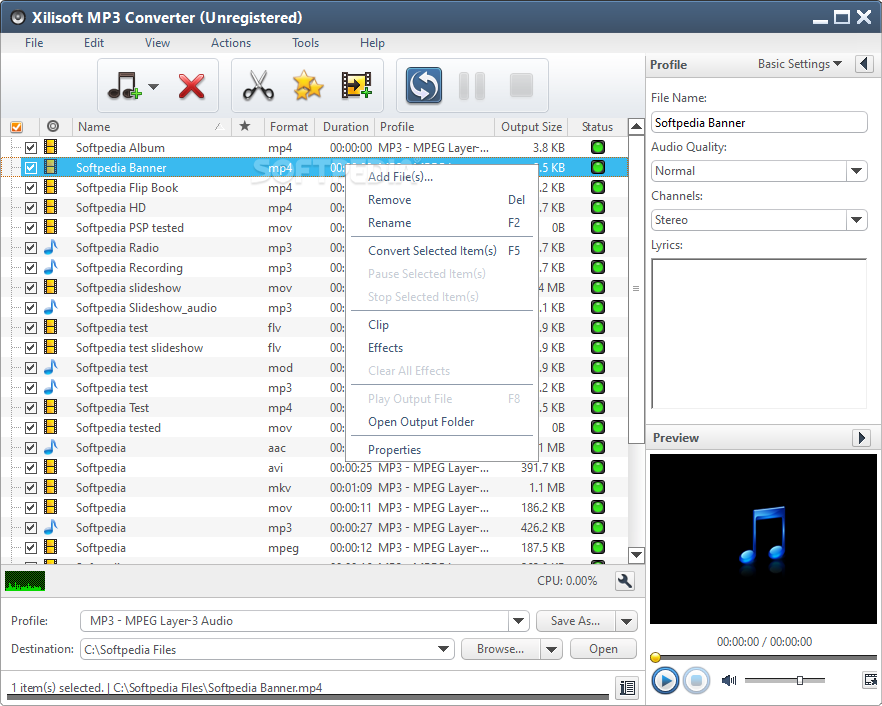Click the file list vertical scrollbar thumb
The width and height of the screenshot is (882, 706).
pos(636,289)
